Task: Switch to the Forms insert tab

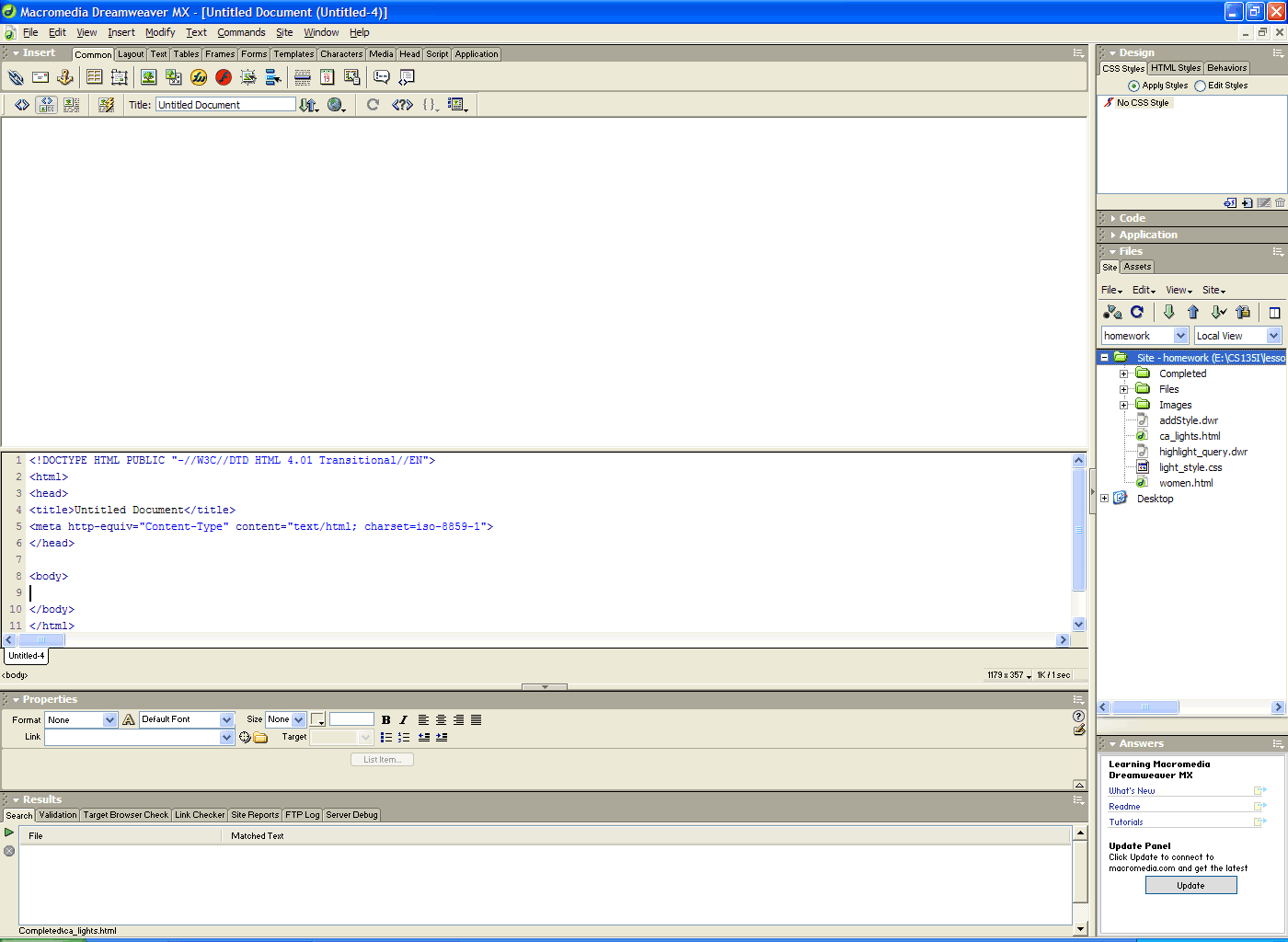Action: [254, 54]
